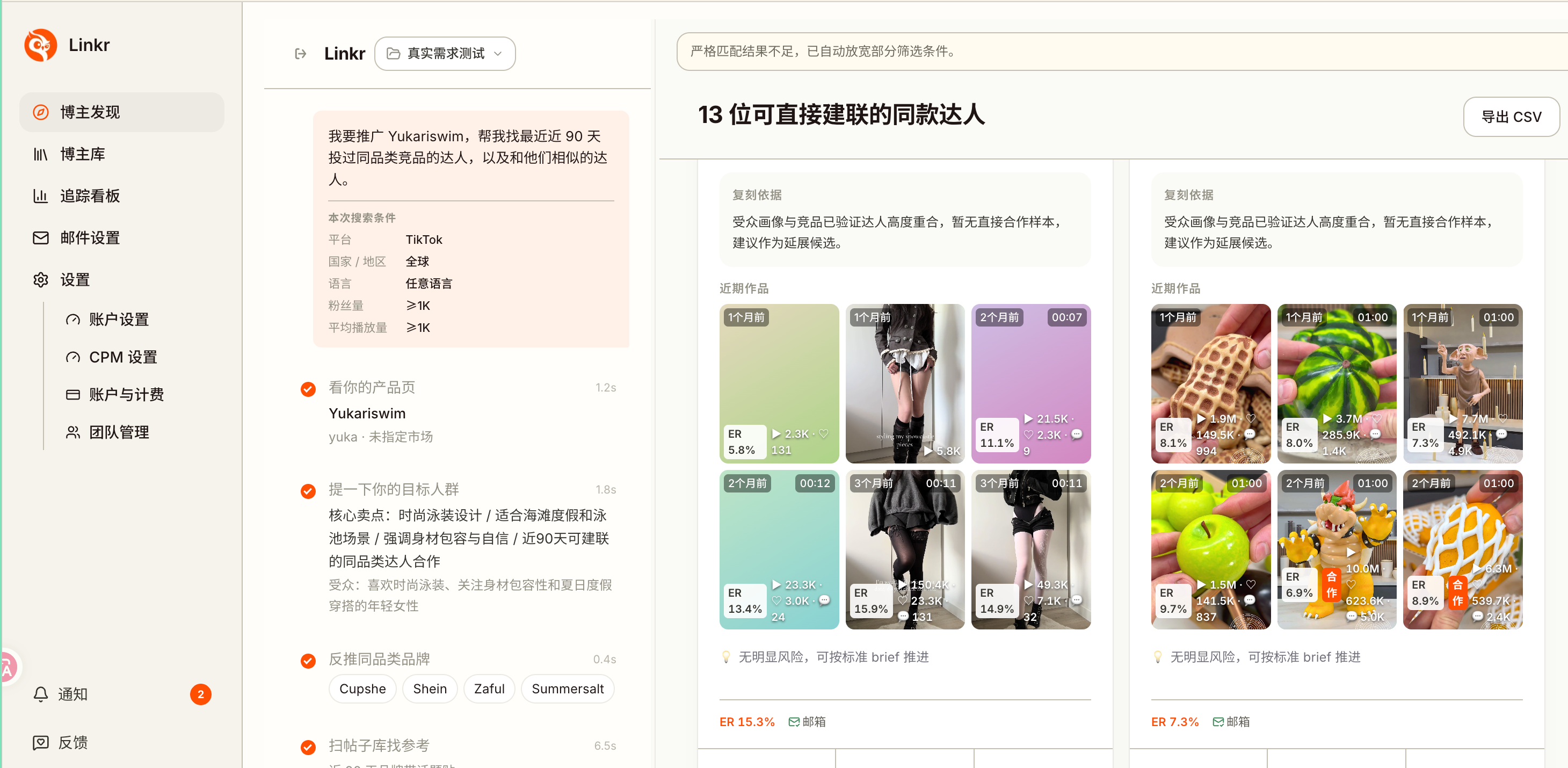Click the Linkr owl logo icon
The image size is (1568, 768).
(x=41, y=45)
